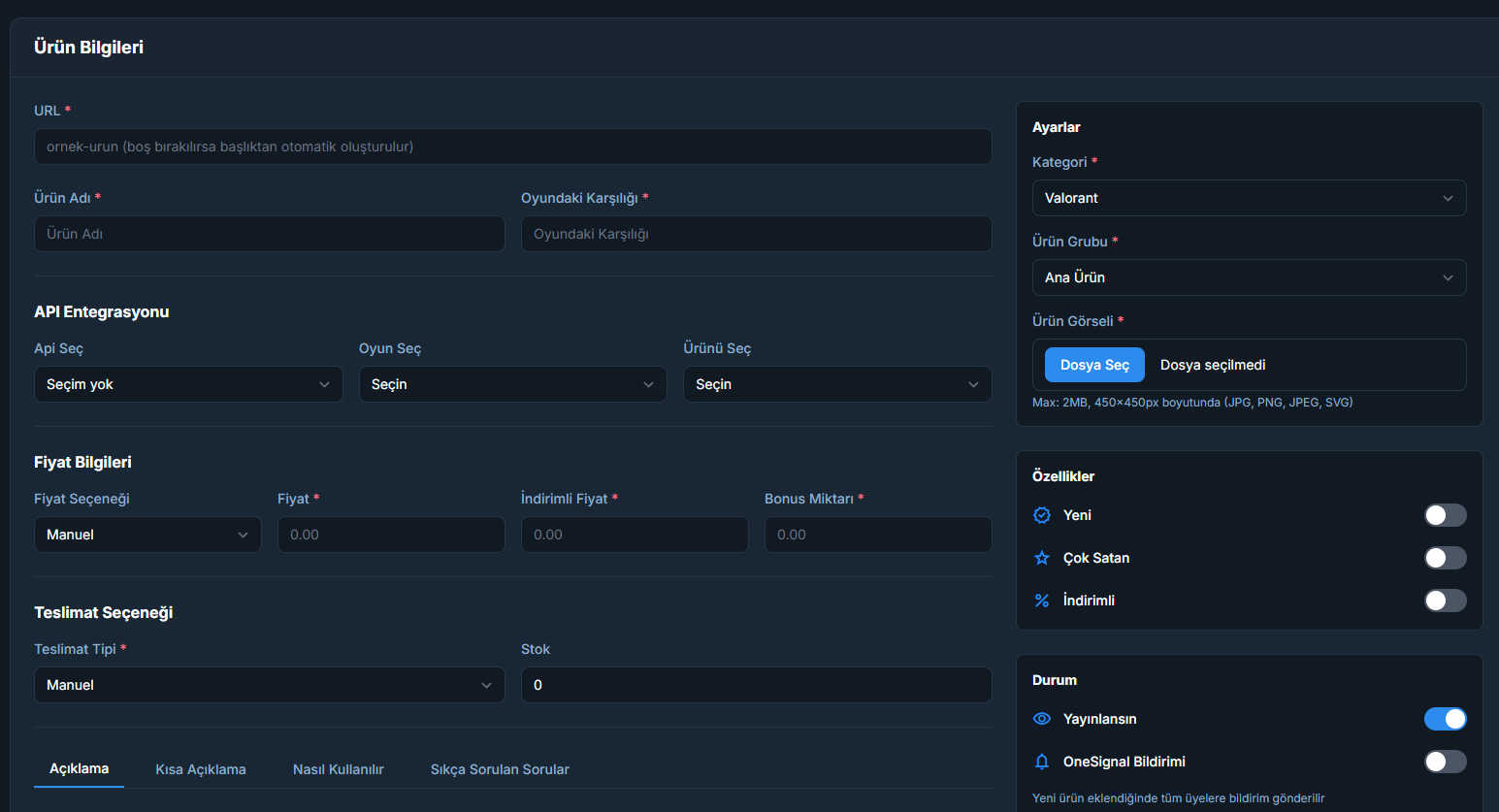Click the Dosya Seç button
Image resolution: width=1499 pixels, height=812 pixels.
point(1094,365)
